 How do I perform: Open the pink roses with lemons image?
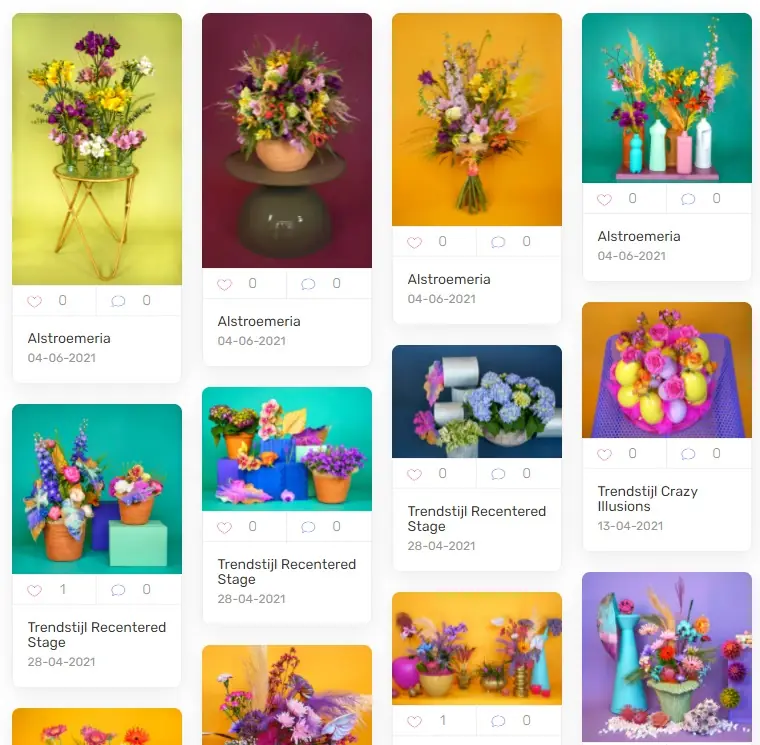coord(667,370)
